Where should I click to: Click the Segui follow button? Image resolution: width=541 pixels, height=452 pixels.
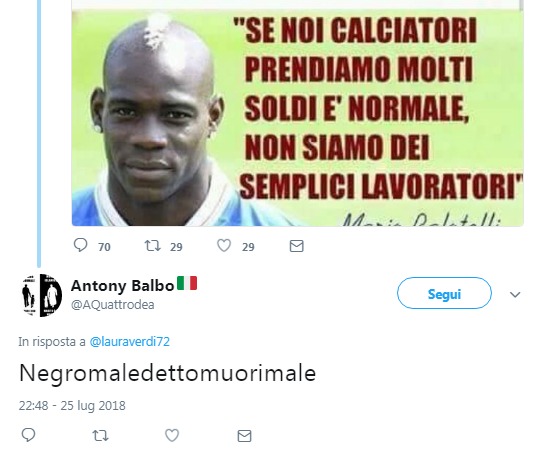[x=444, y=293]
